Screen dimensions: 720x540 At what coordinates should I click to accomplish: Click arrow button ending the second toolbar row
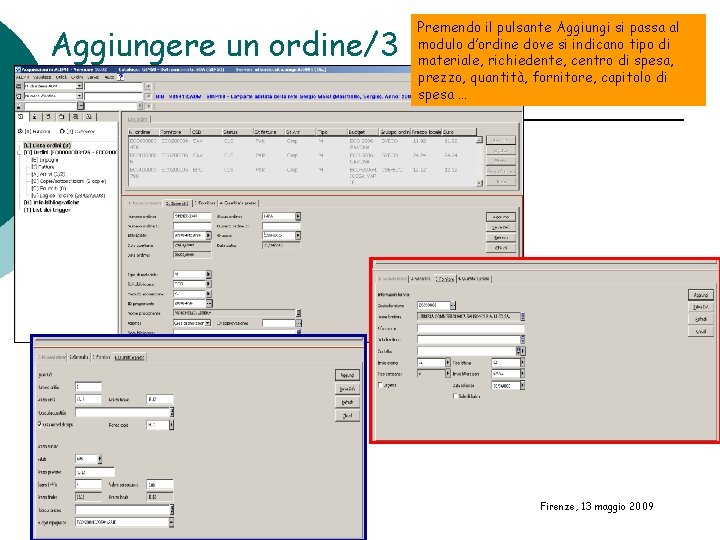pos(148,96)
